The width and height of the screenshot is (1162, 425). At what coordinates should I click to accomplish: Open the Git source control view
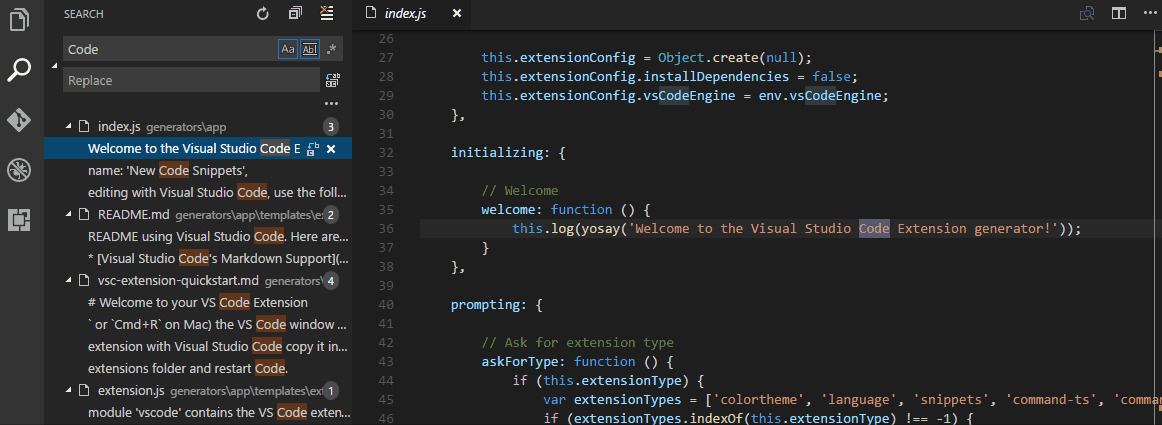click(20, 120)
